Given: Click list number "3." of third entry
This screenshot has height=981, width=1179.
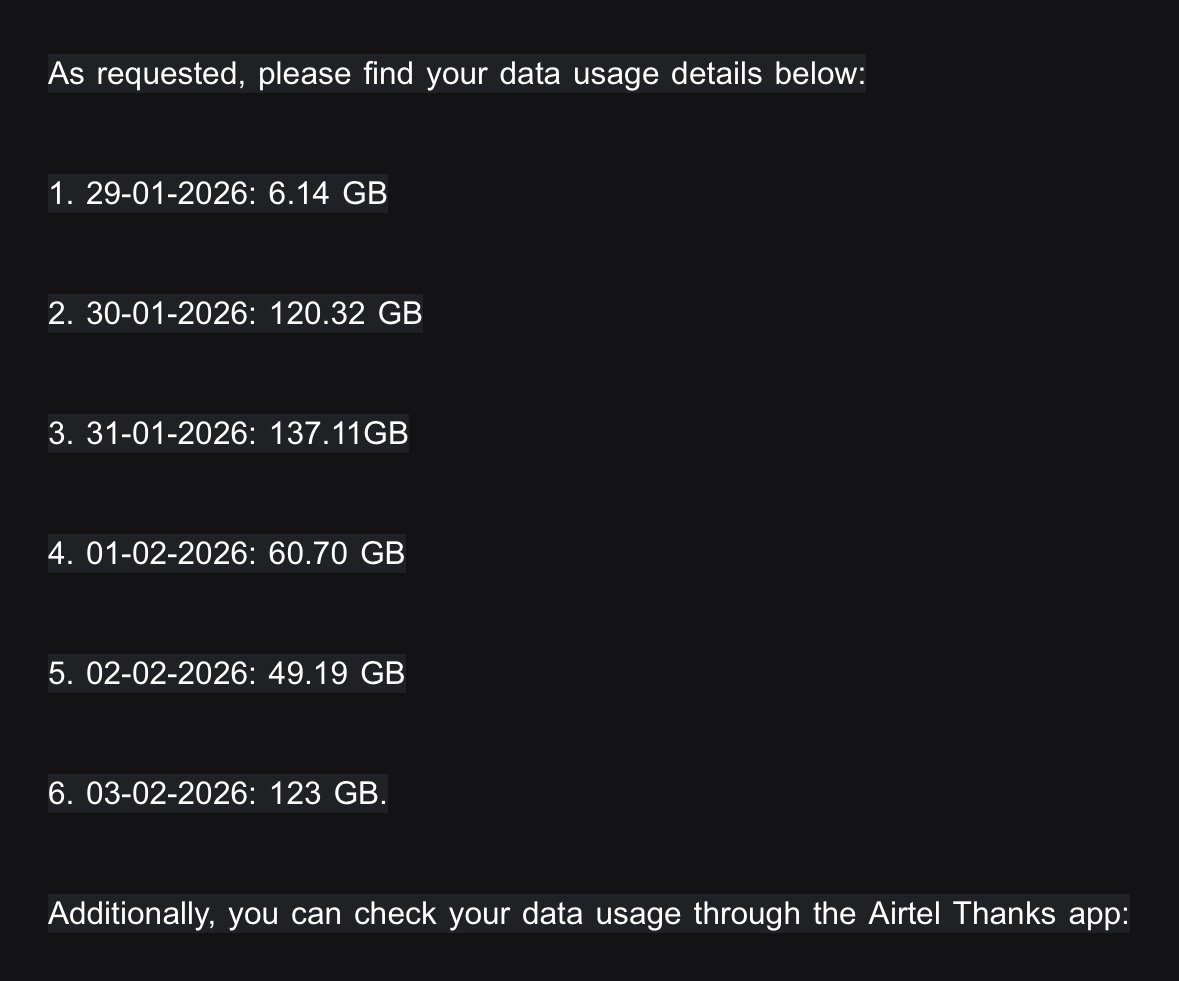Looking at the screenshot, I should (x=60, y=433).
